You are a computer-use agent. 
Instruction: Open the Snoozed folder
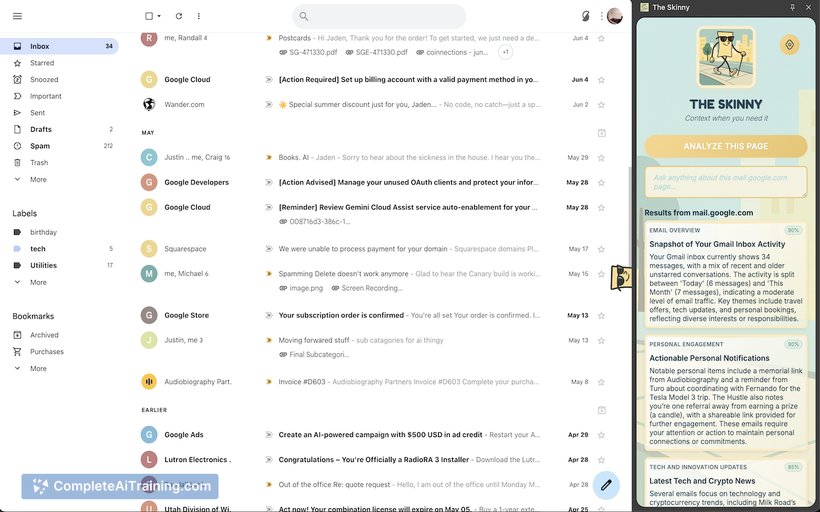59,79
